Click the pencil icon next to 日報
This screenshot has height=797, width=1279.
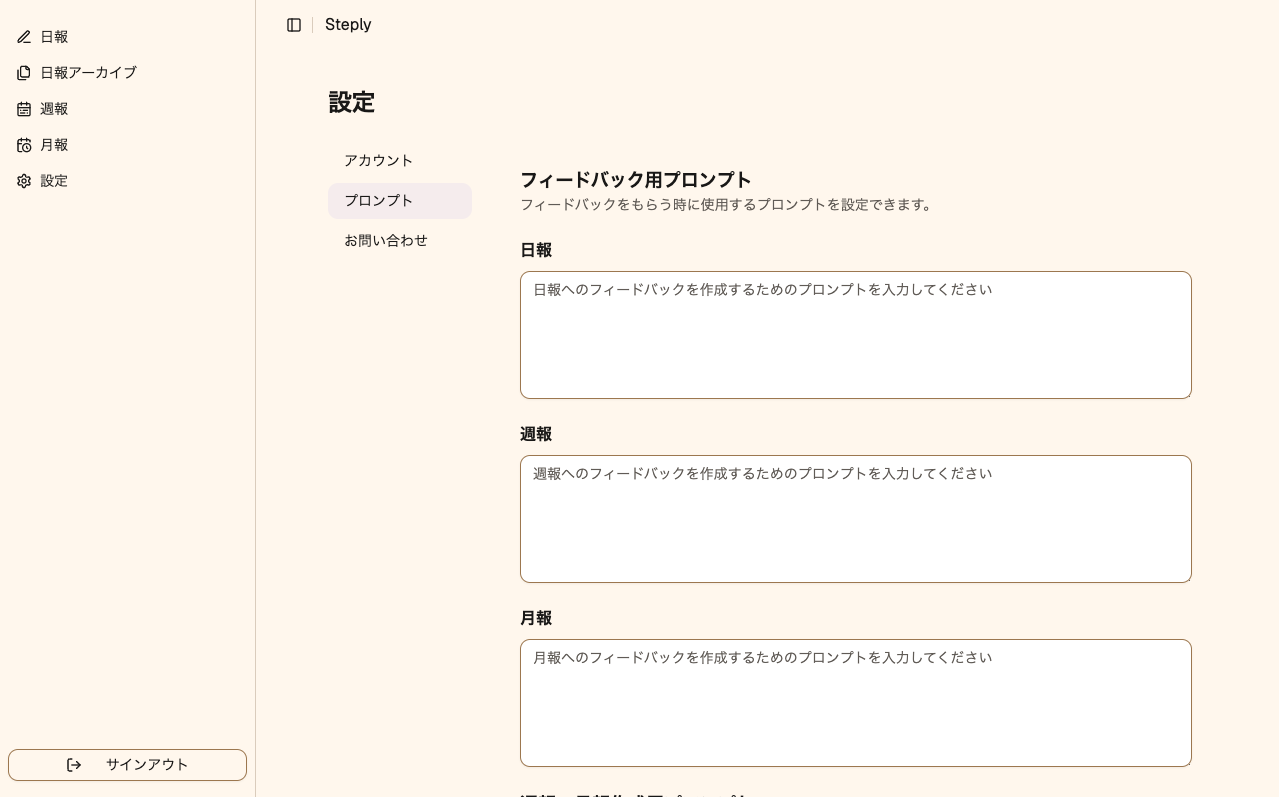[x=24, y=37]
